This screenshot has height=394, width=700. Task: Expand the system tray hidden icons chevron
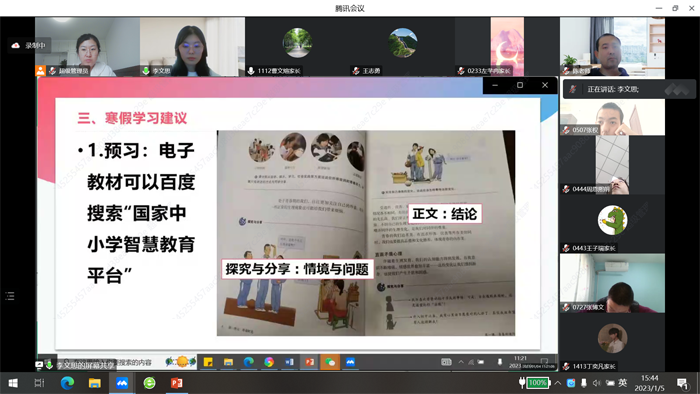558,383
